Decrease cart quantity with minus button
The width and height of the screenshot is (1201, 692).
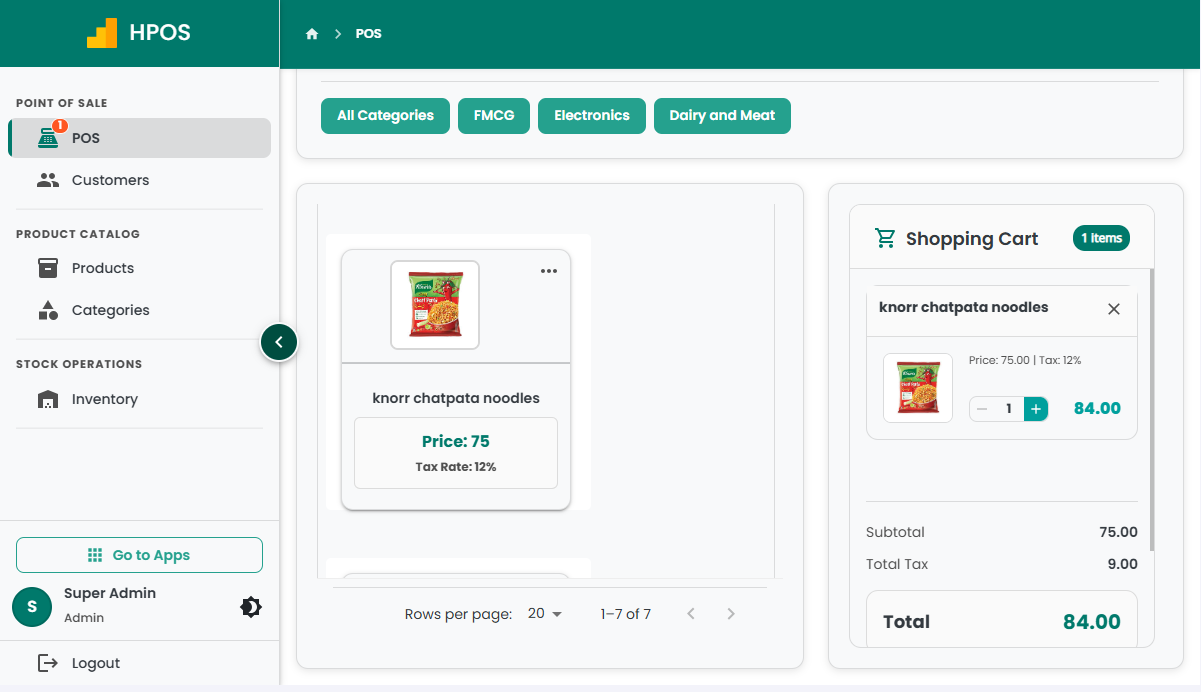coord(982,409)
